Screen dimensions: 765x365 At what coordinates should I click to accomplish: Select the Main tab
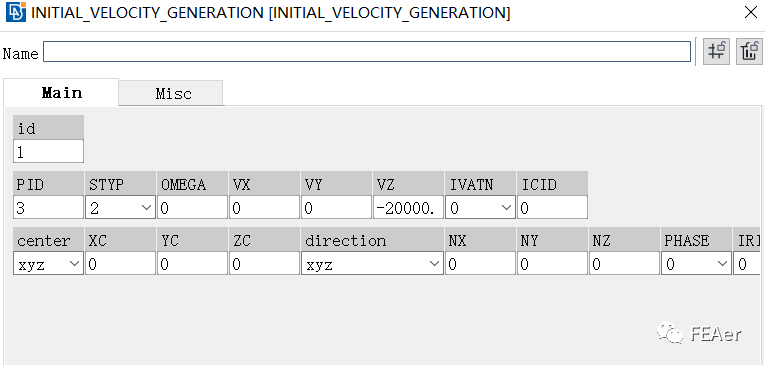click(61, 93)
